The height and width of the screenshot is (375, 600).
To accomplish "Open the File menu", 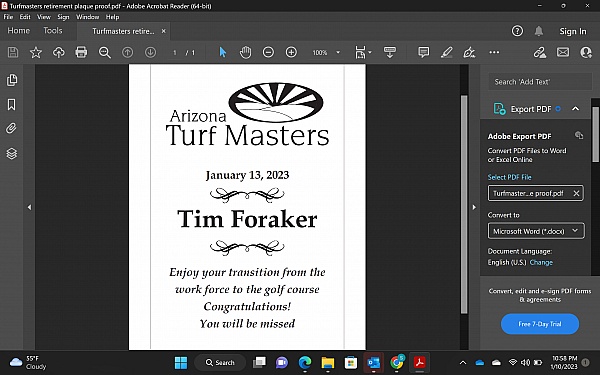I will [8, 17].
